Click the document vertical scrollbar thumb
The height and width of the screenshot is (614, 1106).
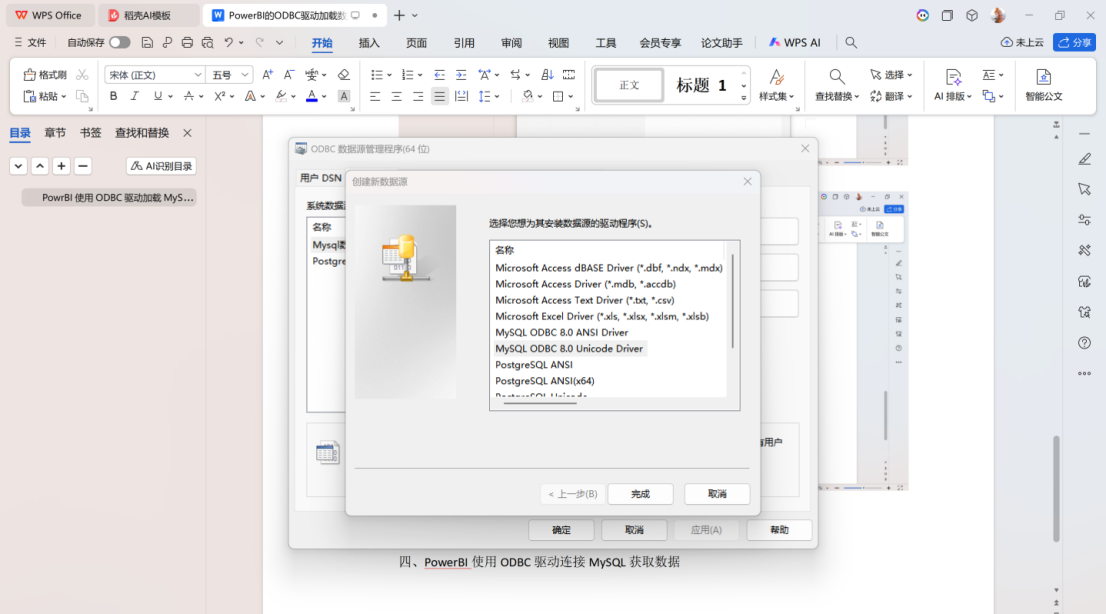pos(1056,488)
